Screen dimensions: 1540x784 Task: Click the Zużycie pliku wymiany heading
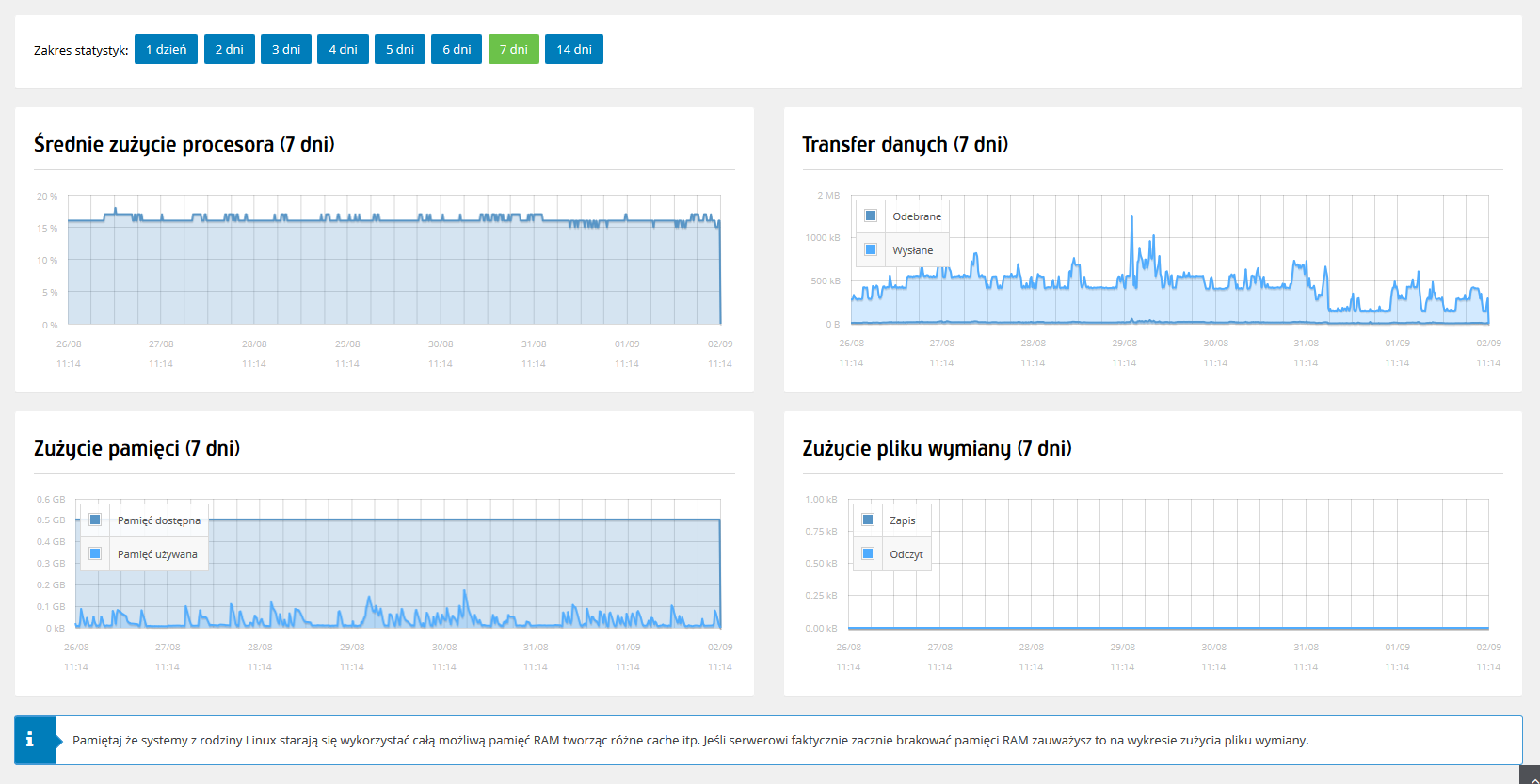pos(937,448)
